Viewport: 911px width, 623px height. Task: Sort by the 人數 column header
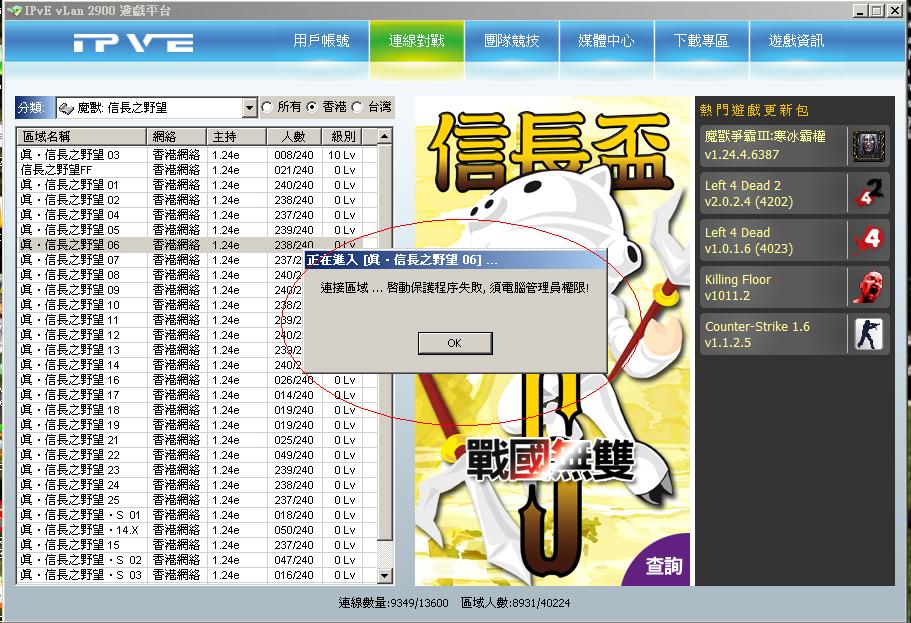294,137
